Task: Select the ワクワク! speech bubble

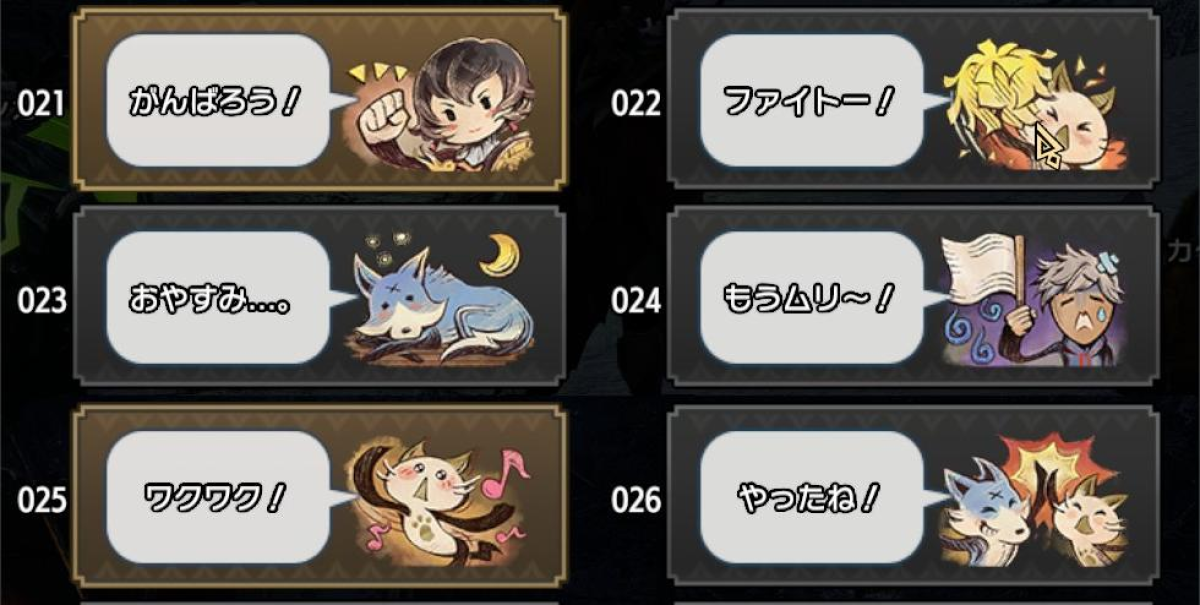Action: point(229,497)
